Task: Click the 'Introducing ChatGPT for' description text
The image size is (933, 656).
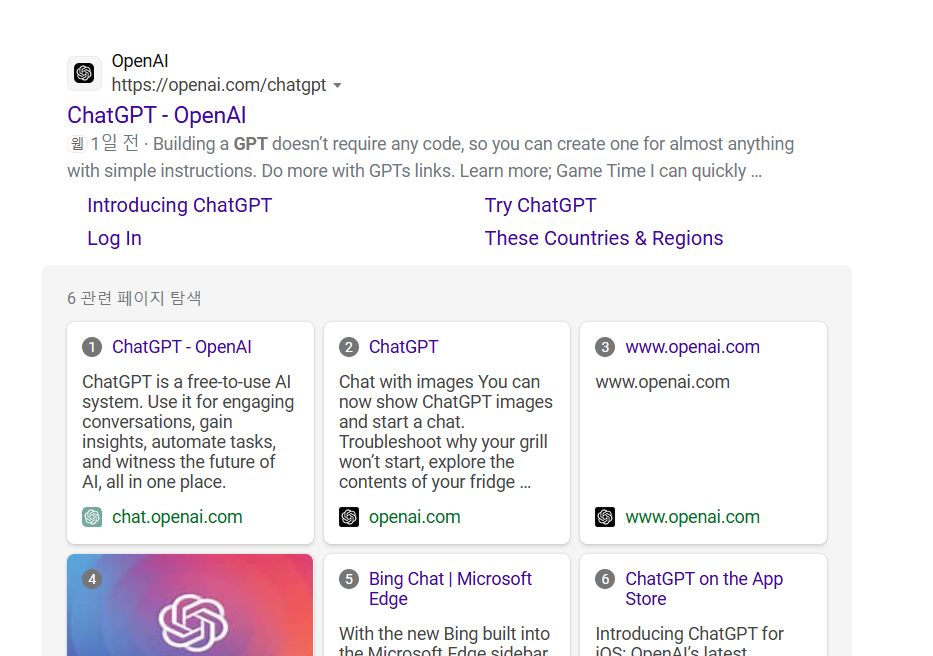Action: click(689, 642)
